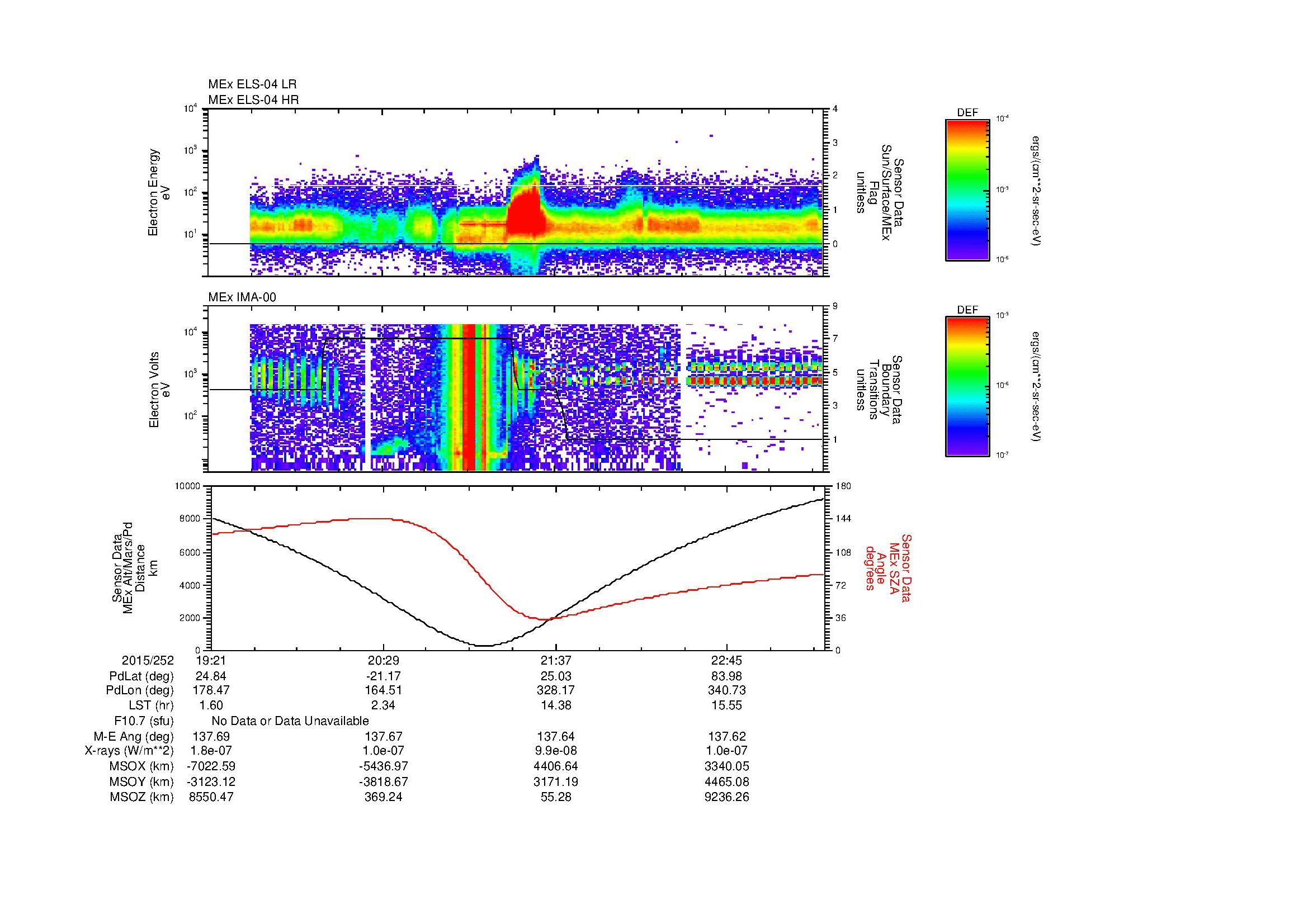The image size is (1308, 924).
Task: Click the 'MEx ELS-04 HR' plot title
Action: pyautogui.click(x=253, y=100)
